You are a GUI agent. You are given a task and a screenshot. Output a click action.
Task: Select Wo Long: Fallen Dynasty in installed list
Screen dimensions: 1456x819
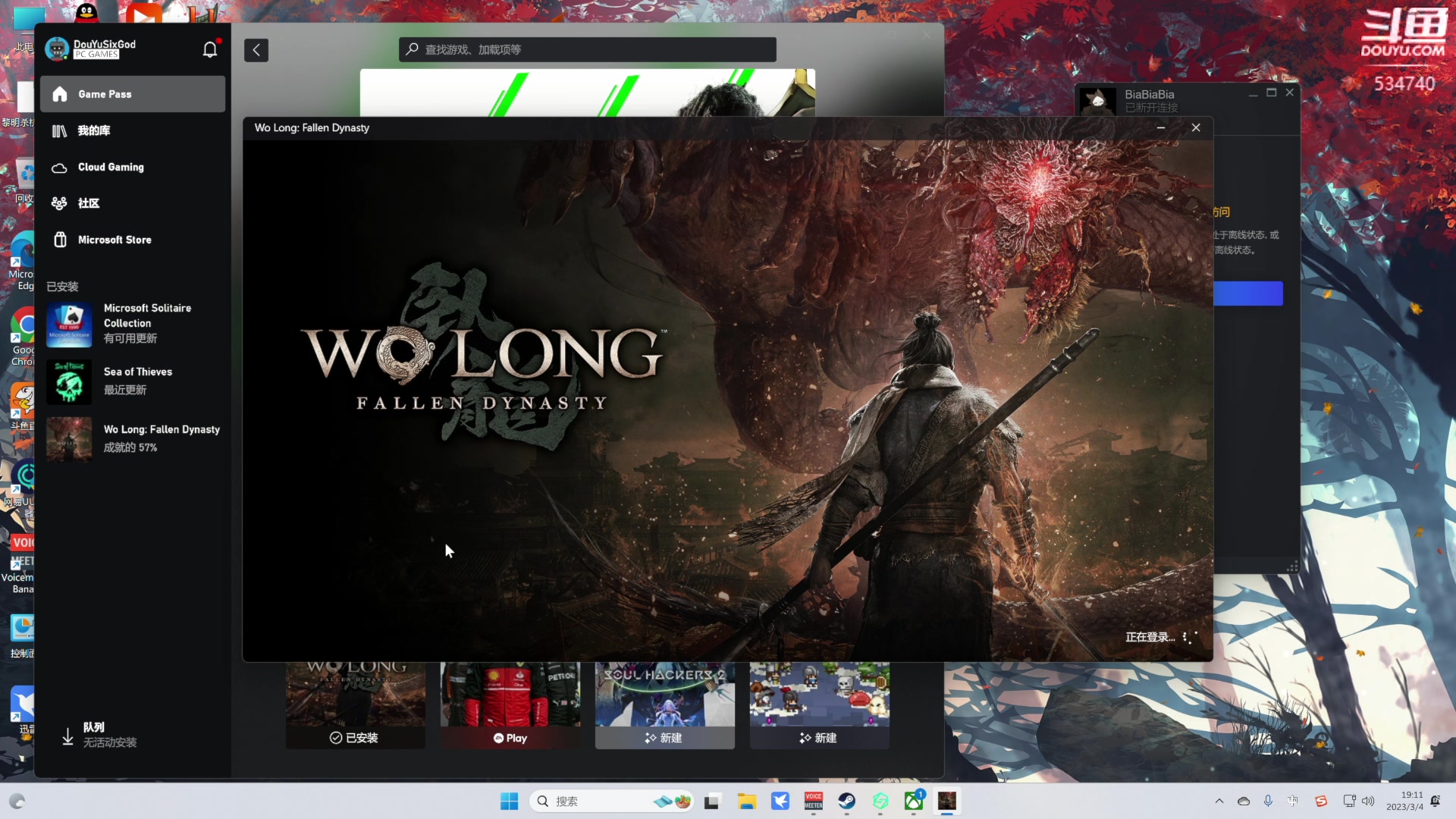pyautogui.click(x=133, y=439)
